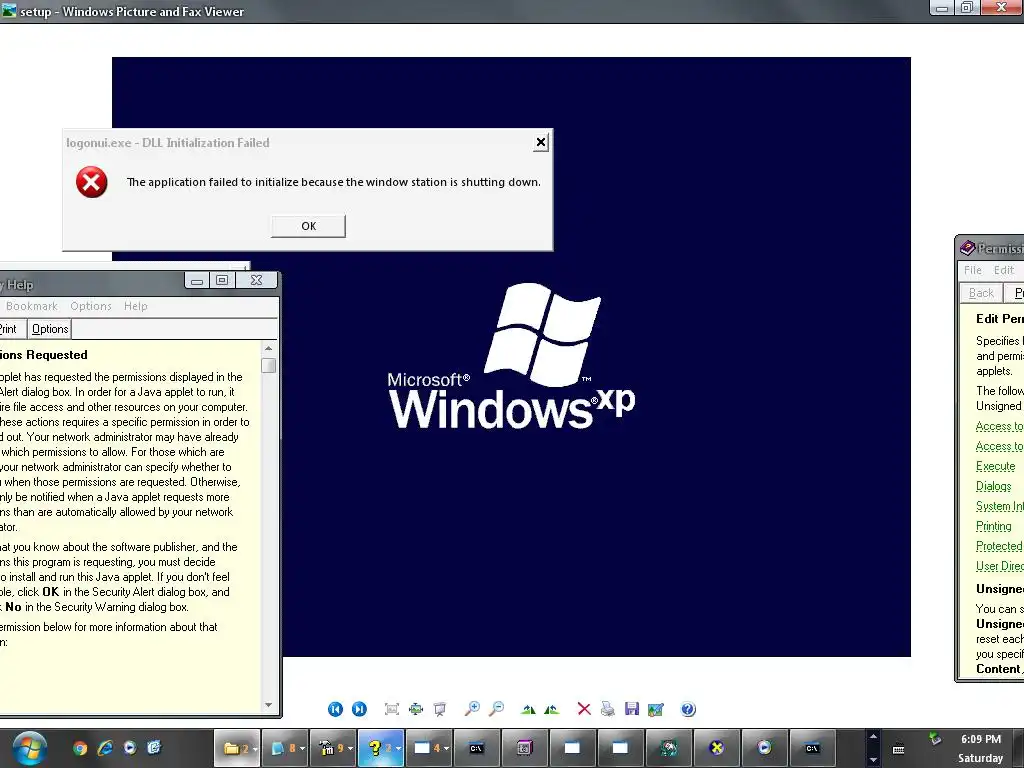This screenshot has width=1024, height=768.
Task: Zoom out with the magnifier minus icon
Action: [496, 709]
